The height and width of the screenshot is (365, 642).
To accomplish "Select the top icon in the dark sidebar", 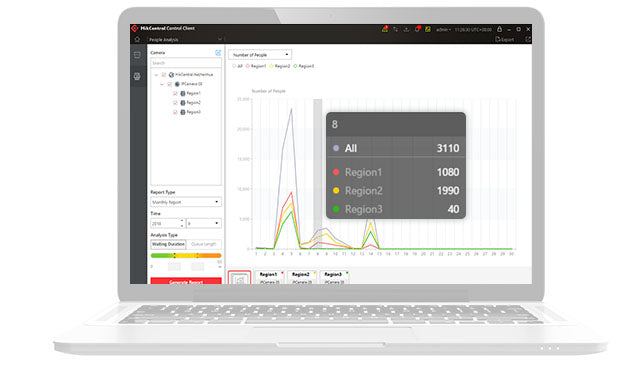I will coord(137,55).
